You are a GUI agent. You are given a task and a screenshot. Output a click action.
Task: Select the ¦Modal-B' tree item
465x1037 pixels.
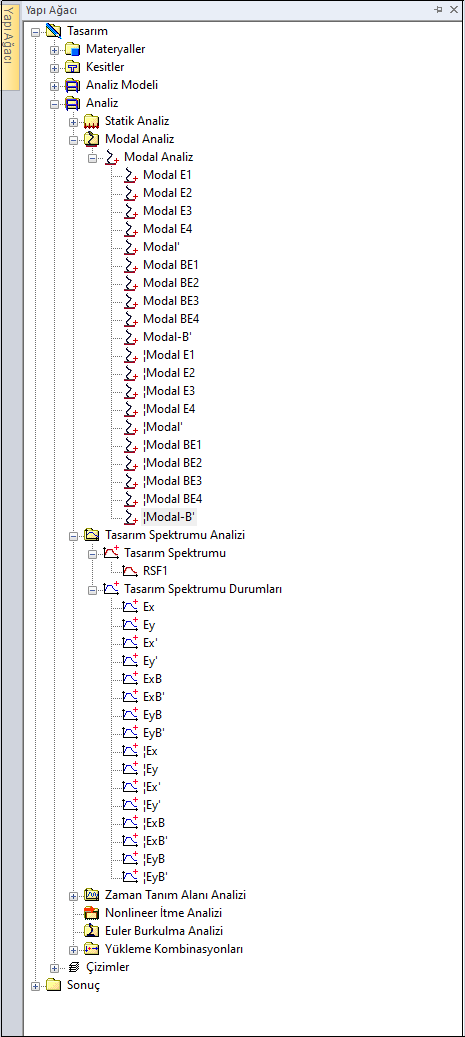pyautogui.click(x=170, y=517)
